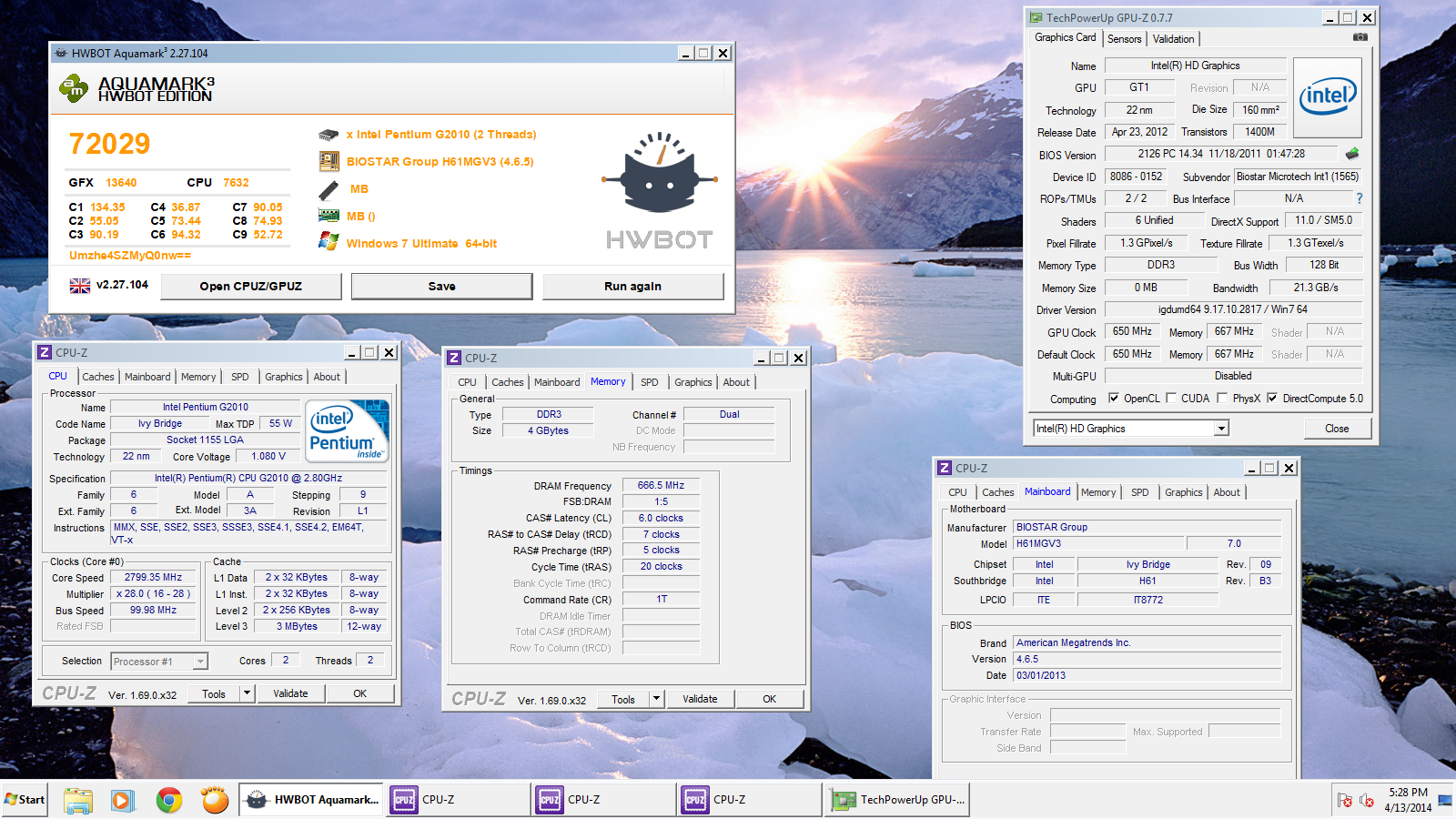Click BIOS Version field 4.6.5 in Mainboard

click(1148, 659)
